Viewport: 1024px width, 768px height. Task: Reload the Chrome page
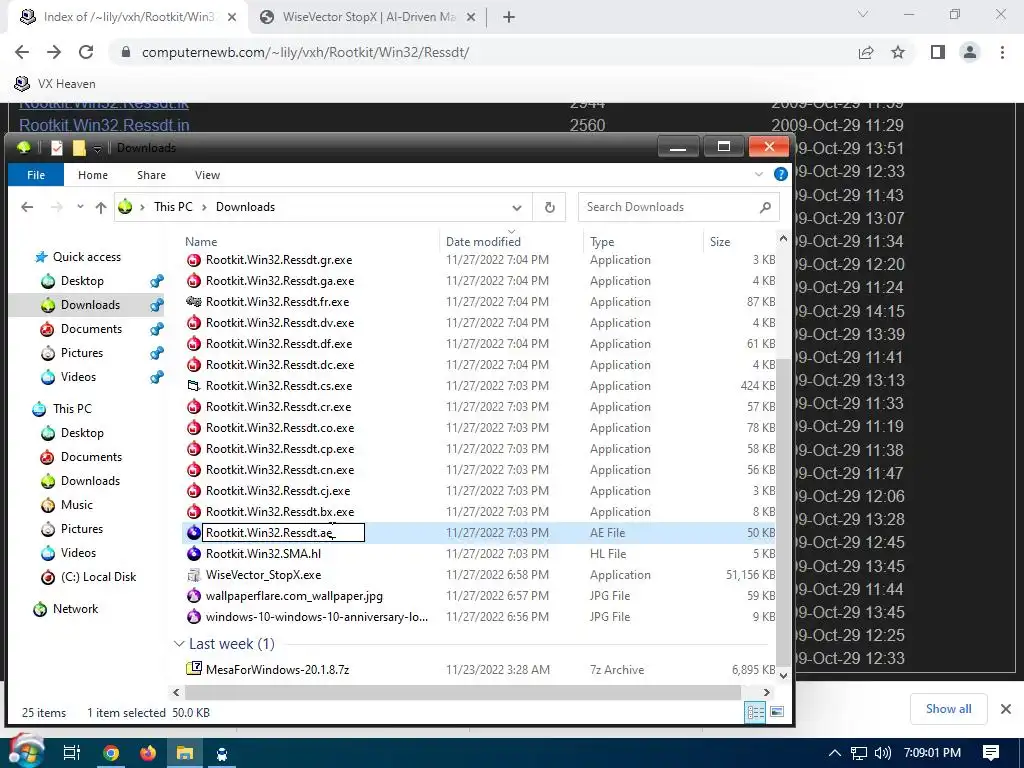point(86,52)
